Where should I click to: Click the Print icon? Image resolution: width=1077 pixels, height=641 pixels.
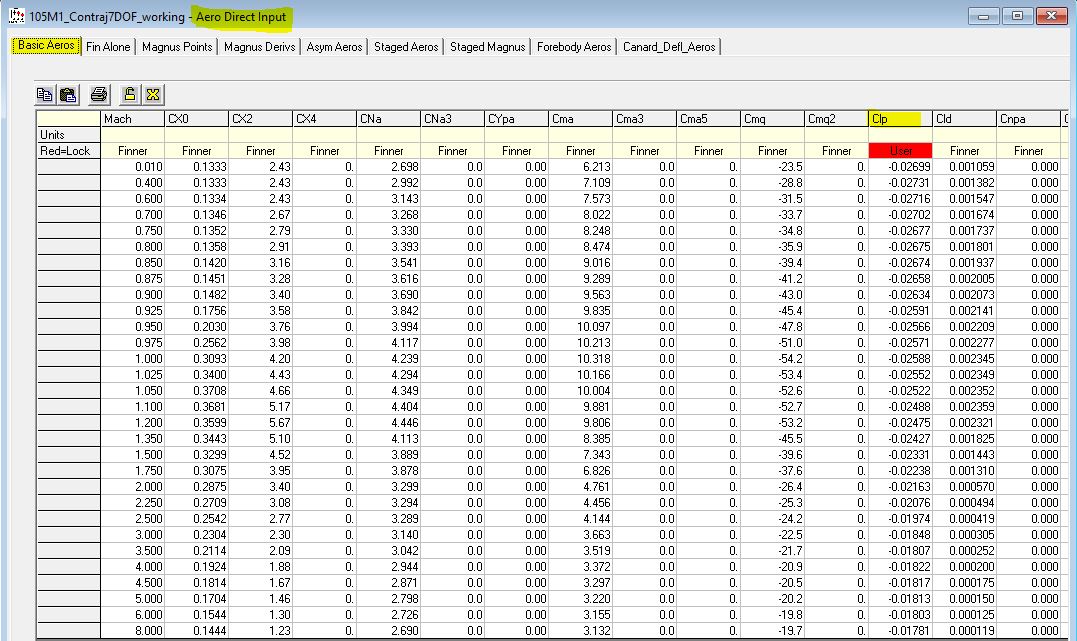(99, 95)
